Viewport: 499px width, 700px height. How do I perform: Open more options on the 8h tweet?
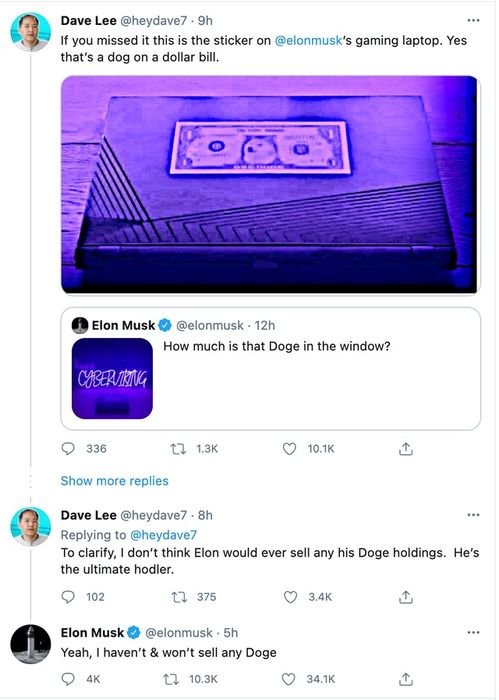[x=473, y=515]
